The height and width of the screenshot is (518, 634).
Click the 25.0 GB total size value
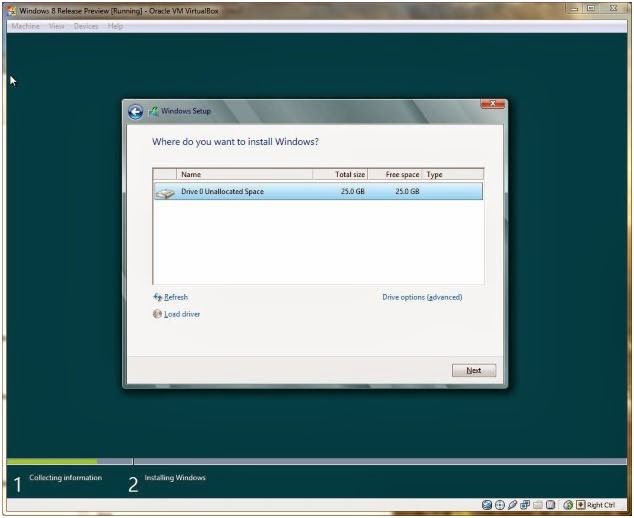pos(353,191)
